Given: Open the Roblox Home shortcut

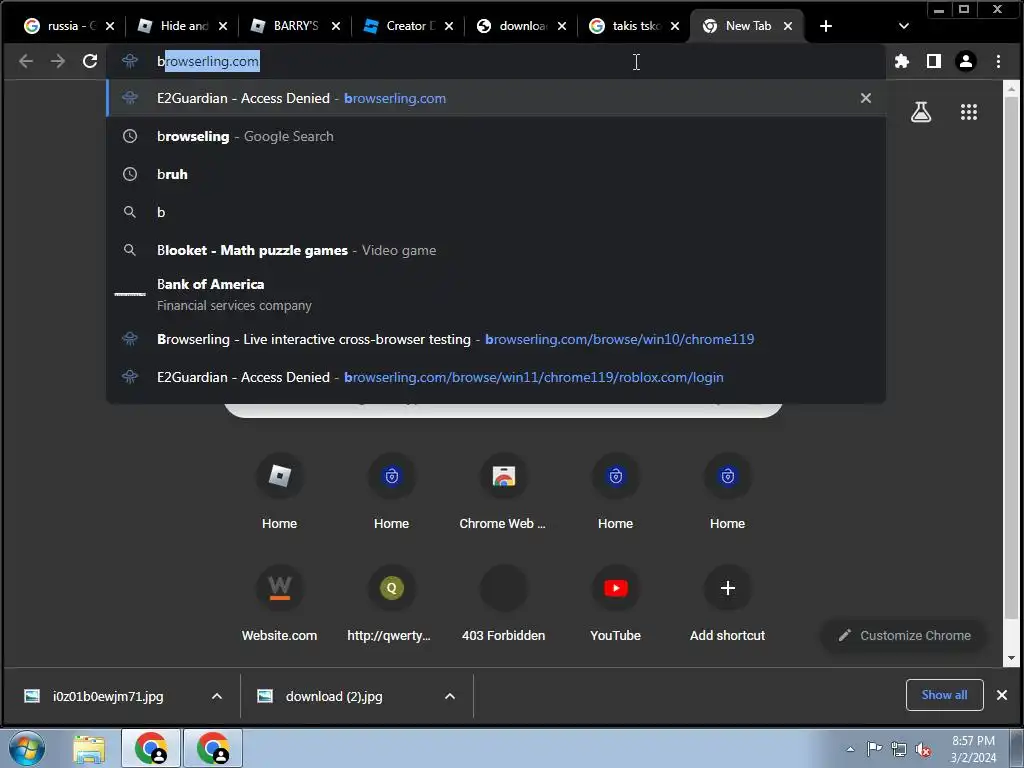Looking at the screenshot, I should click(x=280, y=492).
